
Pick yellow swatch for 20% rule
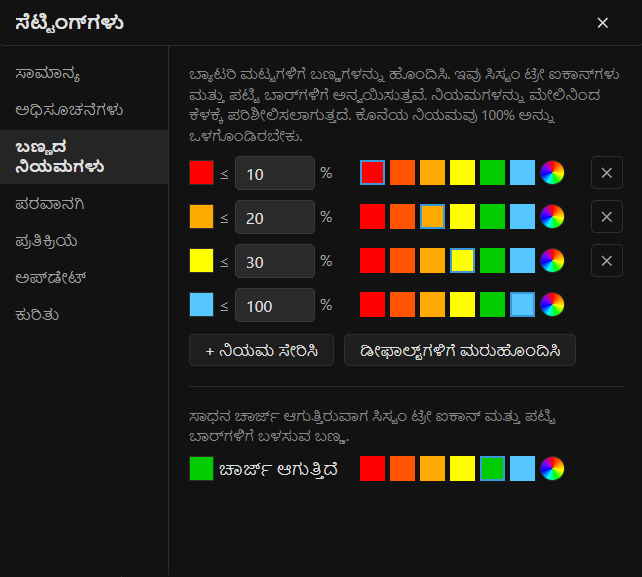click(x=462, y=217)
